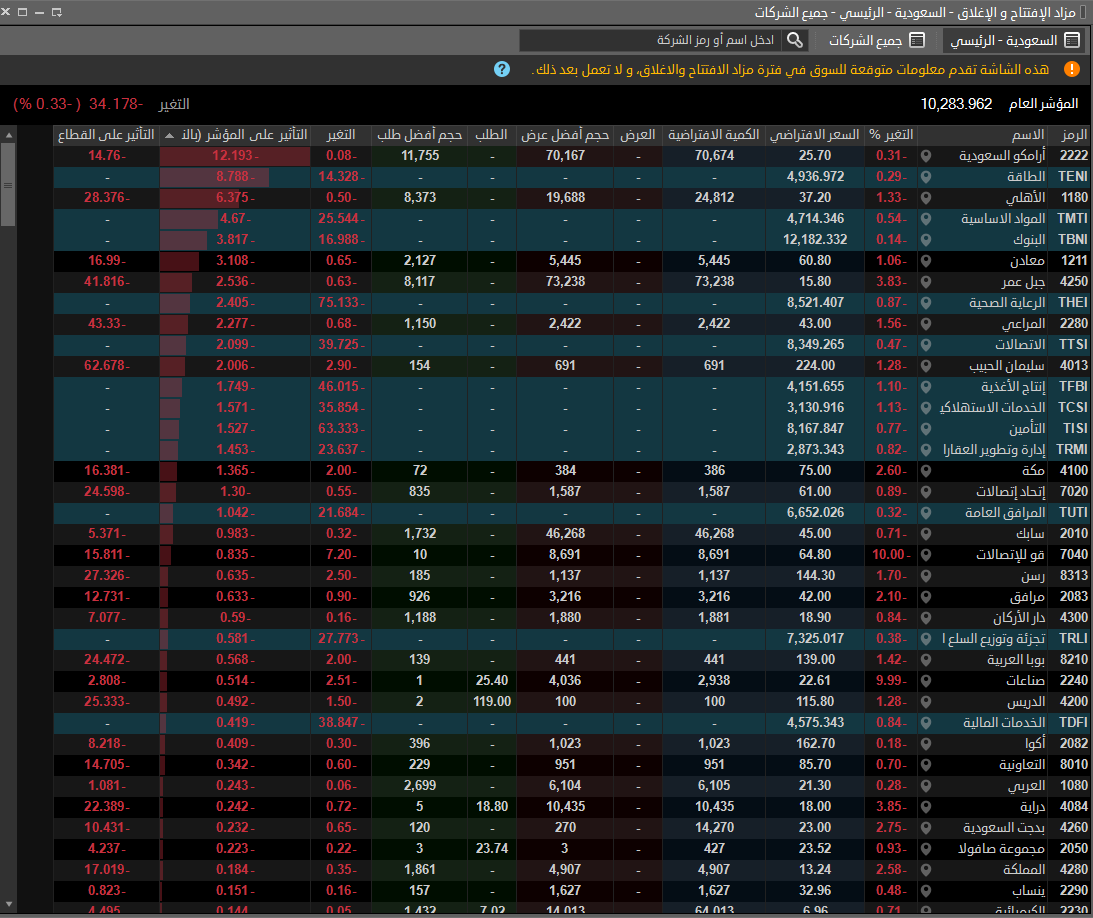Focus the company name or symbol search field
The width and height of the screenshot is (1093, 918).
(650, 40)
